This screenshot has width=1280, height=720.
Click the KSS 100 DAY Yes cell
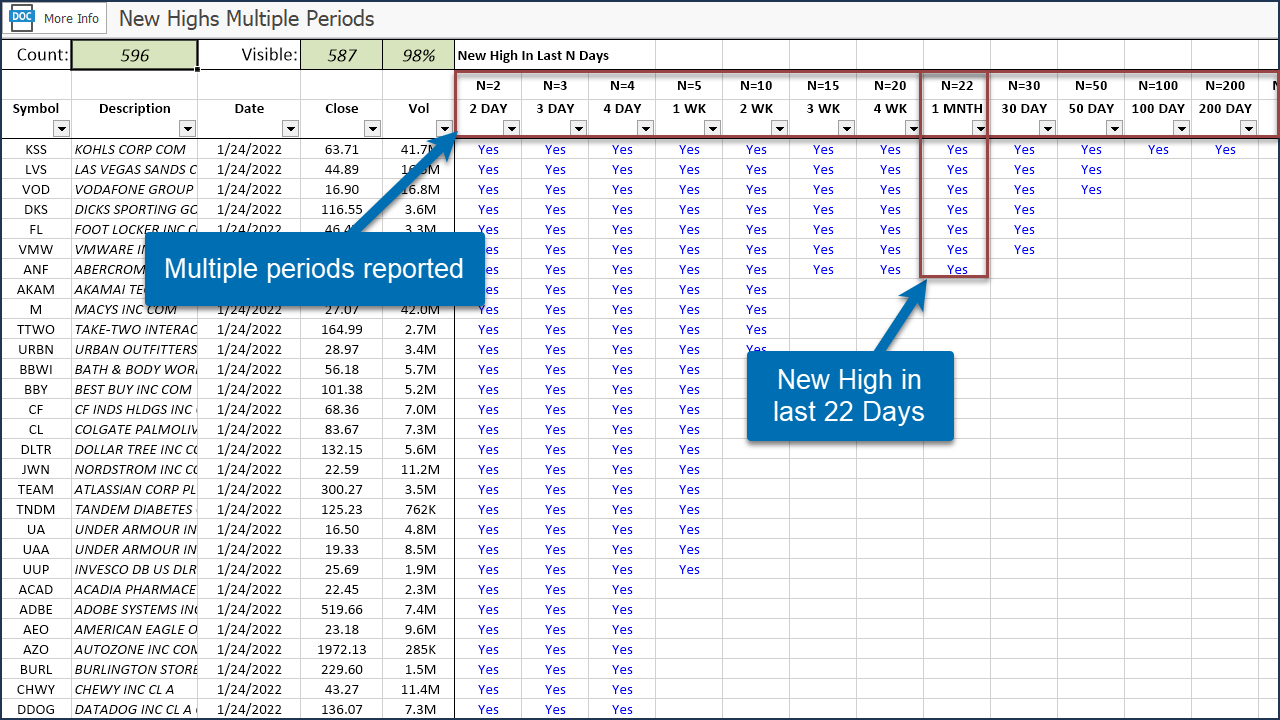[x=1158, y=150]
